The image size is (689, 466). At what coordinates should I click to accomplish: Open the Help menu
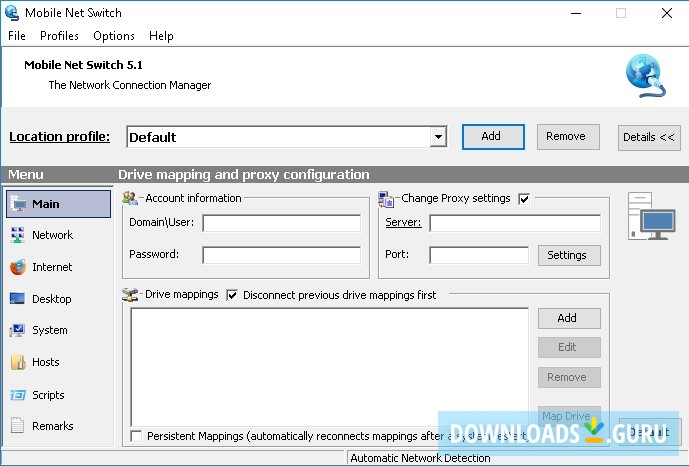tap(161, 36)
